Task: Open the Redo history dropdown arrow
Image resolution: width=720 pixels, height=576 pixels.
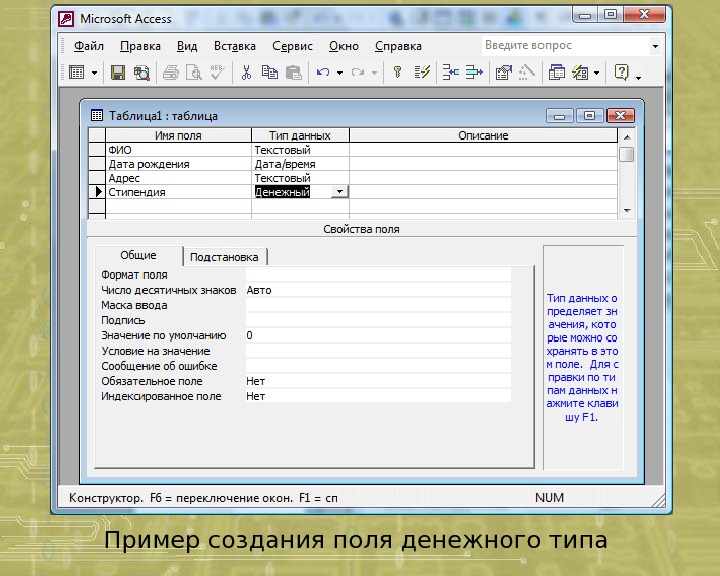Action: 375,73
